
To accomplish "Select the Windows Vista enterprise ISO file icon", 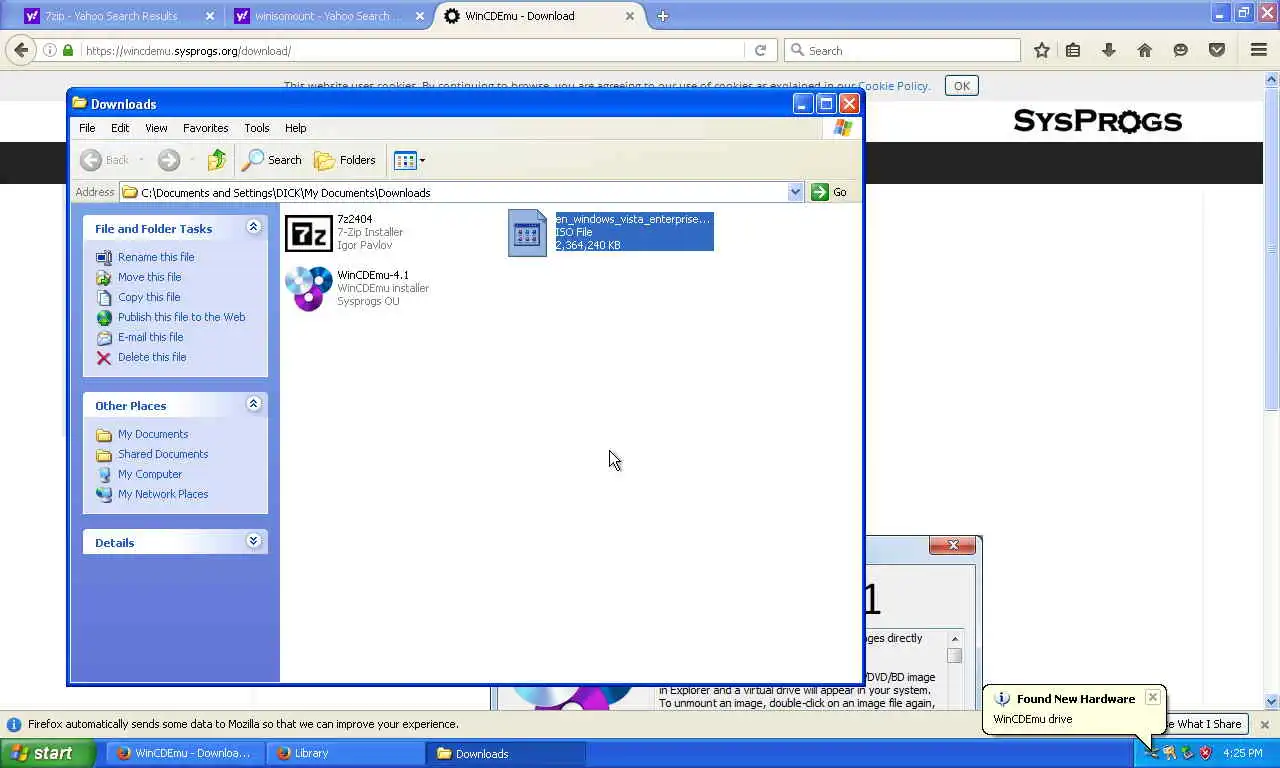I will (x=528, y=233).
